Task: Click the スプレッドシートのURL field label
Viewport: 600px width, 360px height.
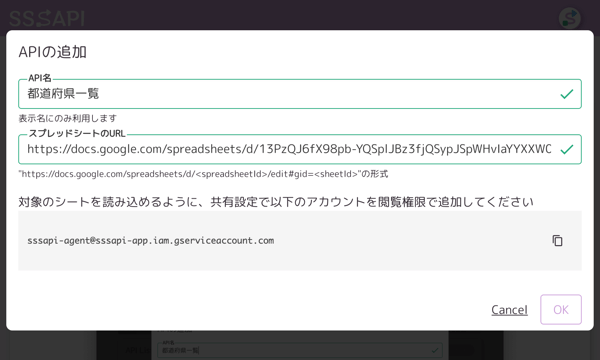Action: (x=77, y=134)
